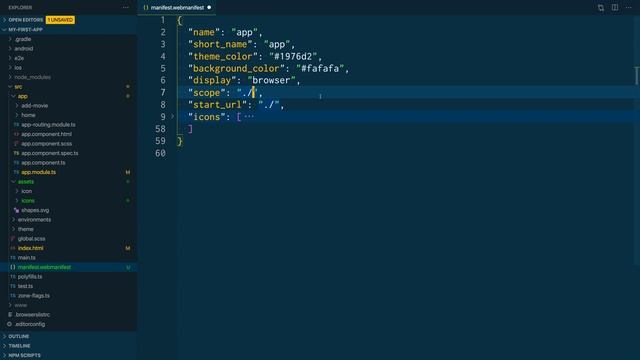
Task: Expand the NPM Scripts panel
Action: tap(24, 355)
